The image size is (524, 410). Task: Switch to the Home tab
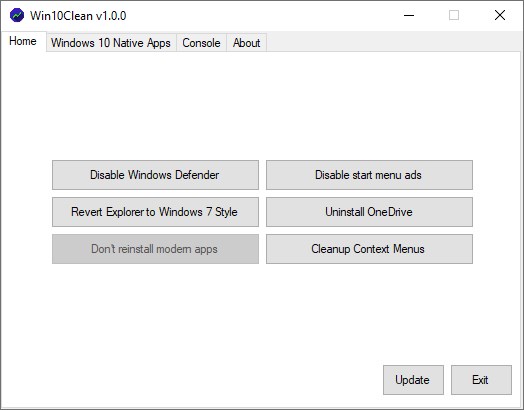(x=23, y=41)
